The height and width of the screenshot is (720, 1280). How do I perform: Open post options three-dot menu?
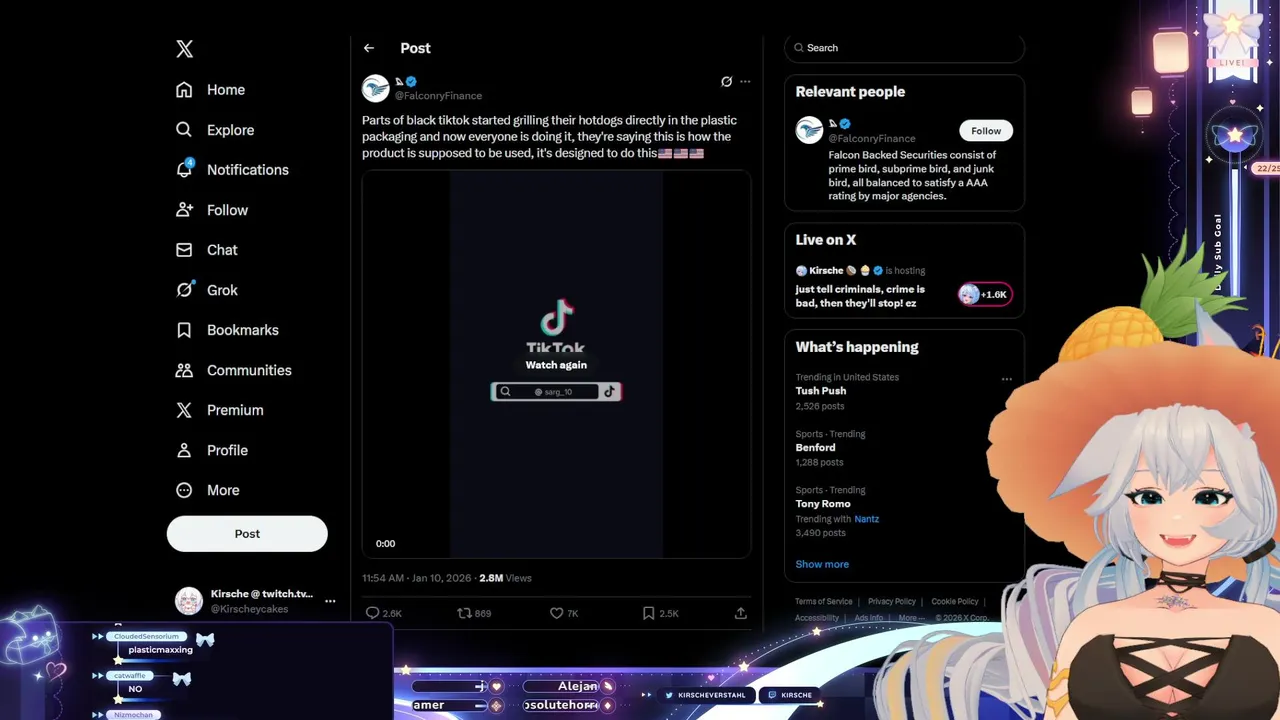click(745, 81)
